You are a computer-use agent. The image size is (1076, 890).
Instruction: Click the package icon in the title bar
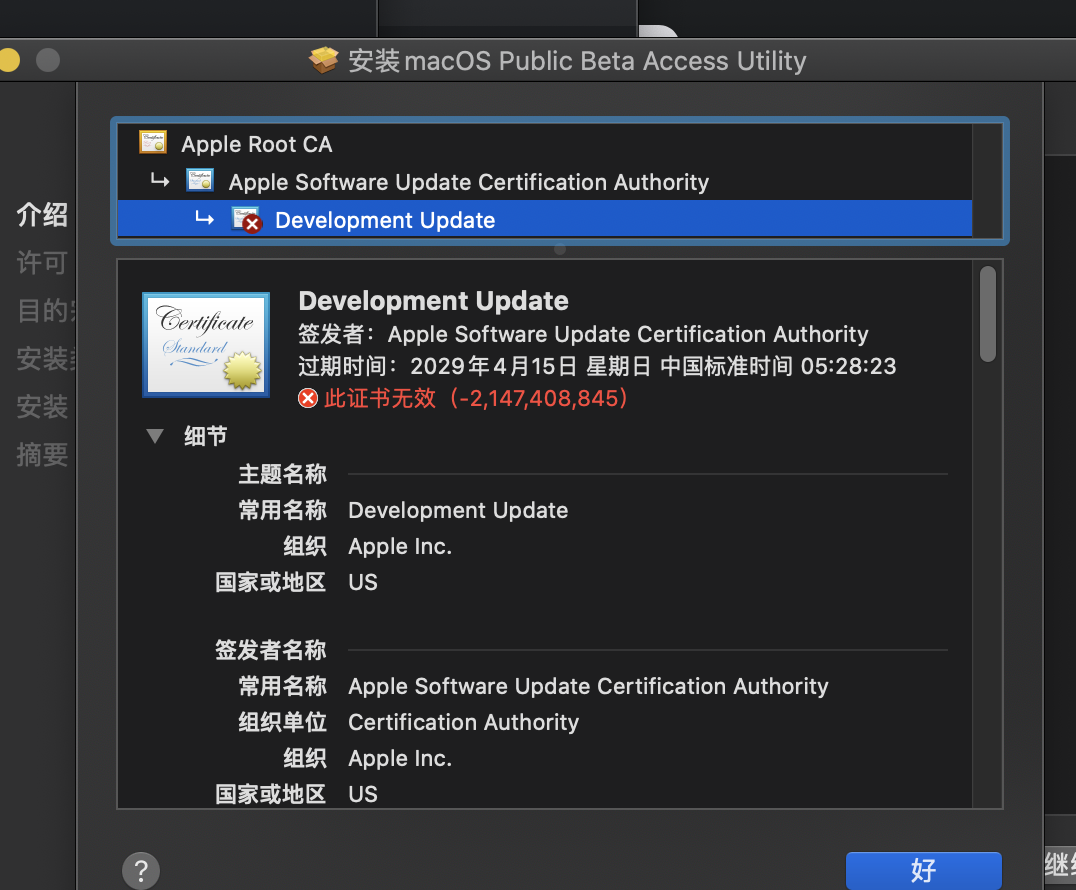click(x=325, y=61)
